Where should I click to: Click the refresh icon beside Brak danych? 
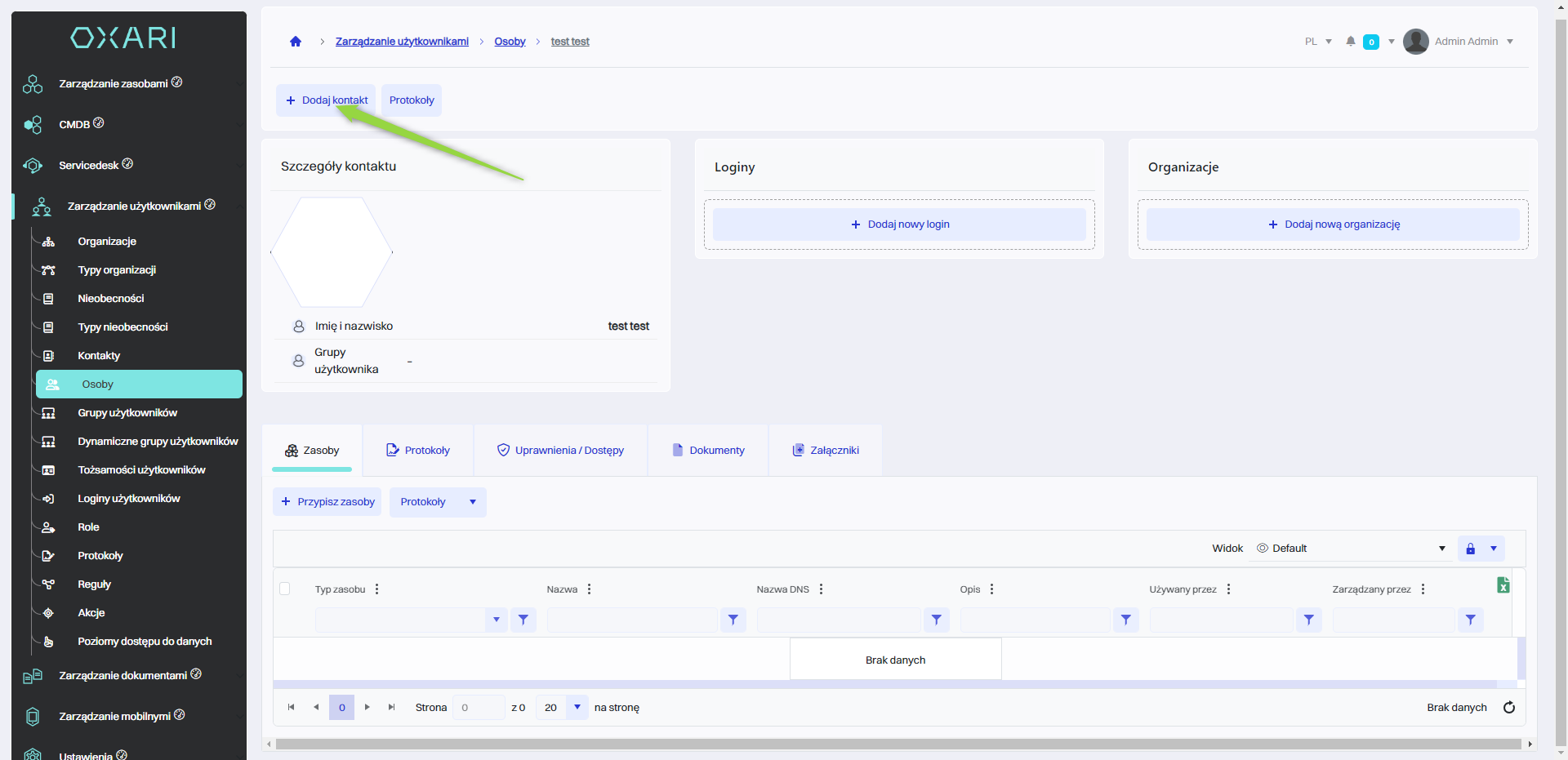point(1509,708)
